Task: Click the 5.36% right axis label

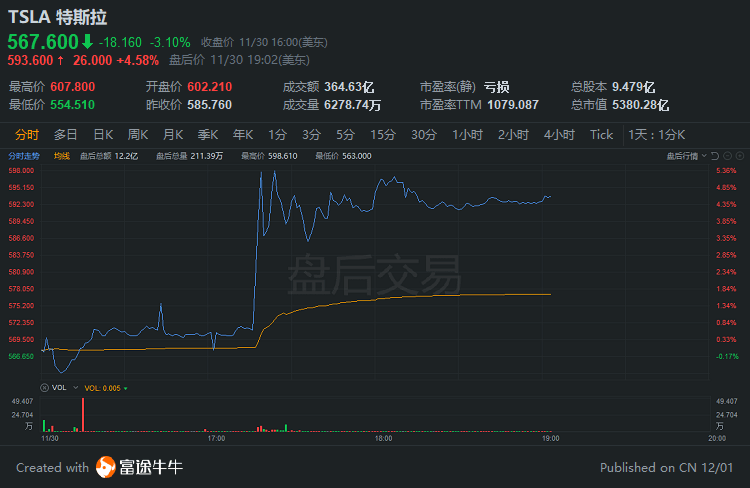Action: point(726,171)
